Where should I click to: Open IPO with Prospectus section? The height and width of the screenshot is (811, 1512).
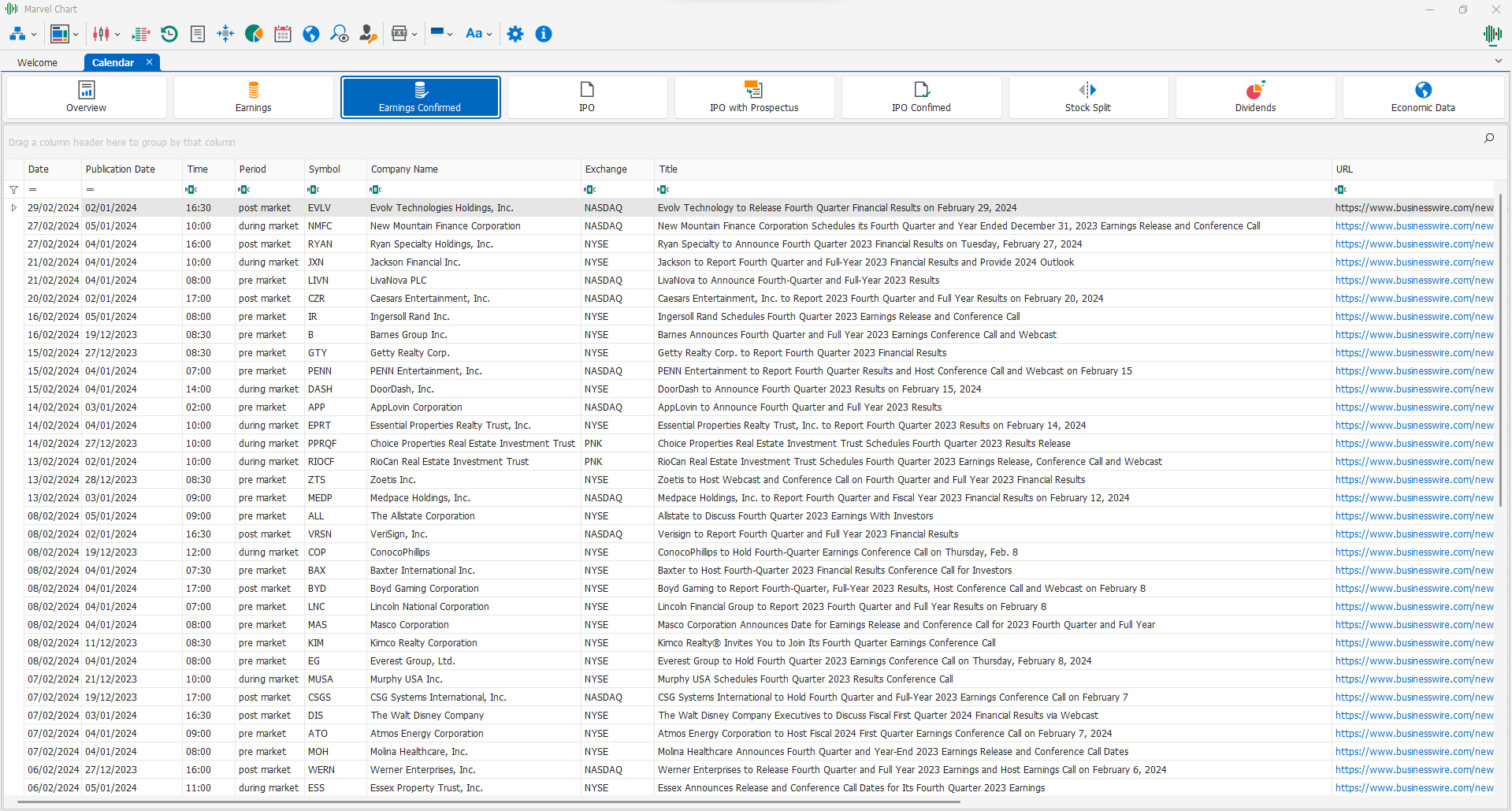coord(754,97)
